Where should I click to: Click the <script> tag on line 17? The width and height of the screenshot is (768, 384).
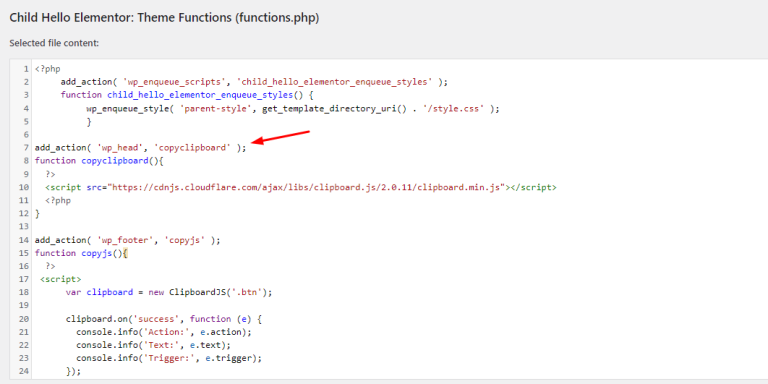tap(61, 279)
